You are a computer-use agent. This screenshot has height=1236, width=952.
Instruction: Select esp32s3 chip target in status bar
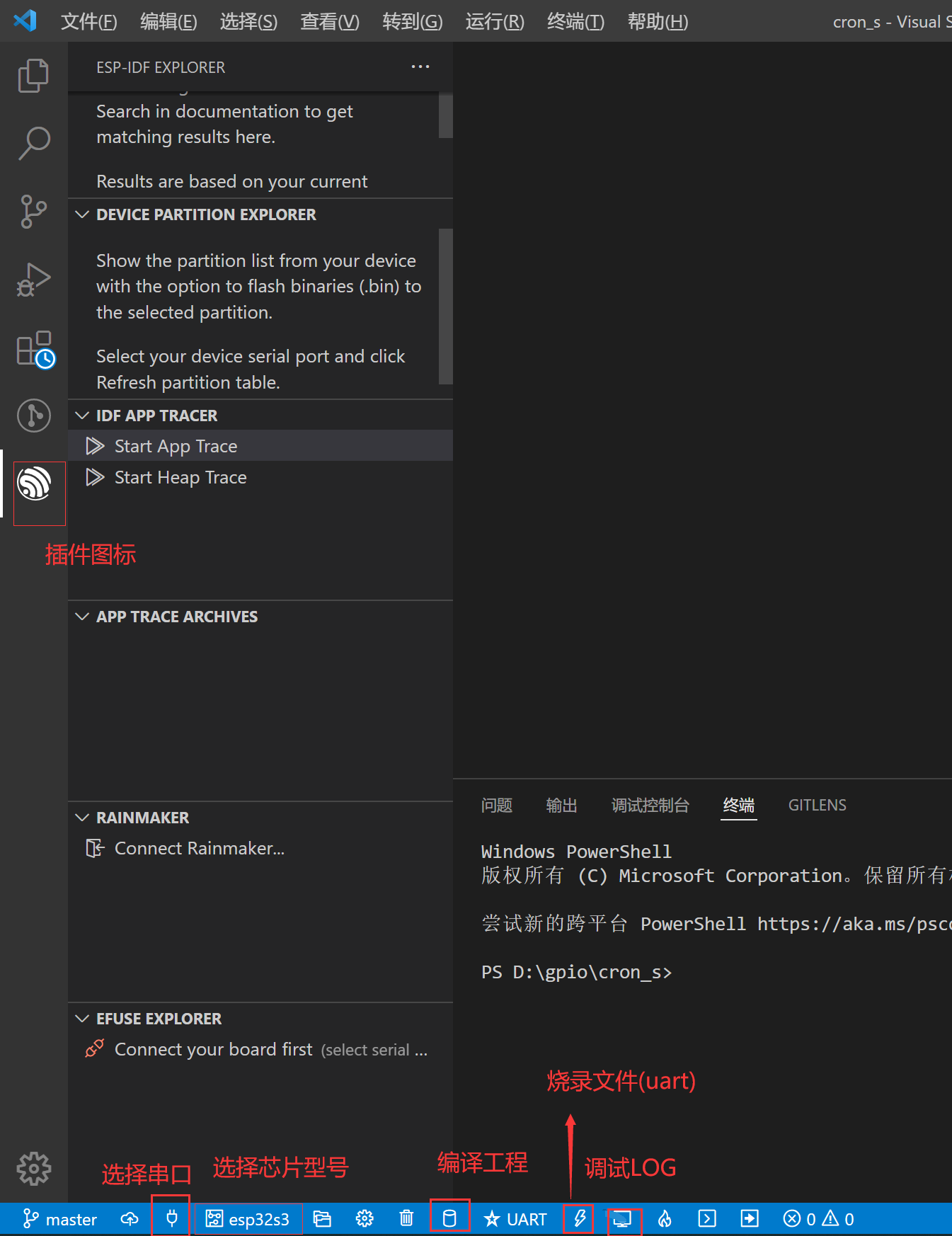point(248,1219)
